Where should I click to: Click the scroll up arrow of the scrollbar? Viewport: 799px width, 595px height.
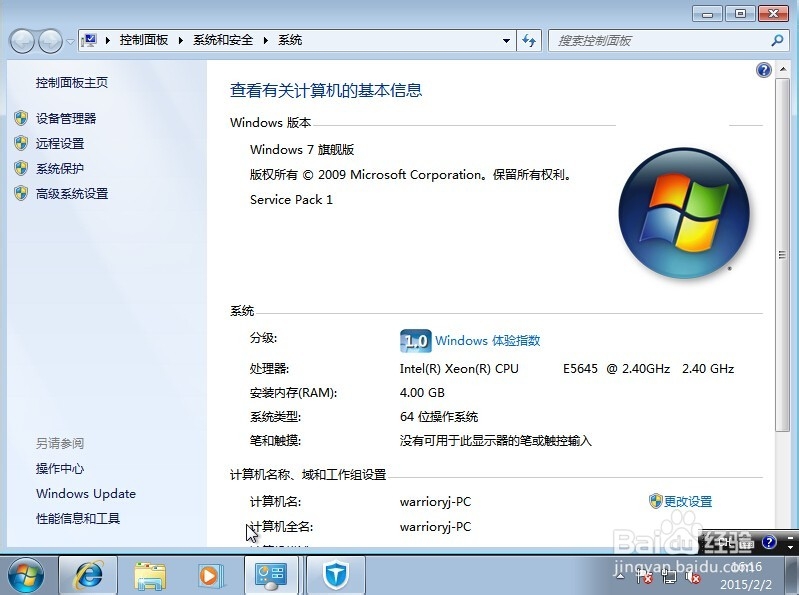pos(782,70)
